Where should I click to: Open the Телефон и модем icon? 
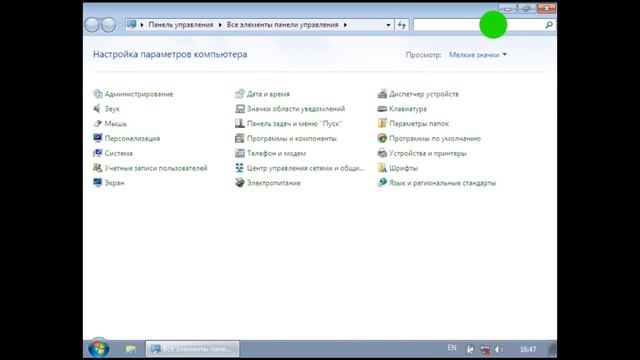click(240, 153)
